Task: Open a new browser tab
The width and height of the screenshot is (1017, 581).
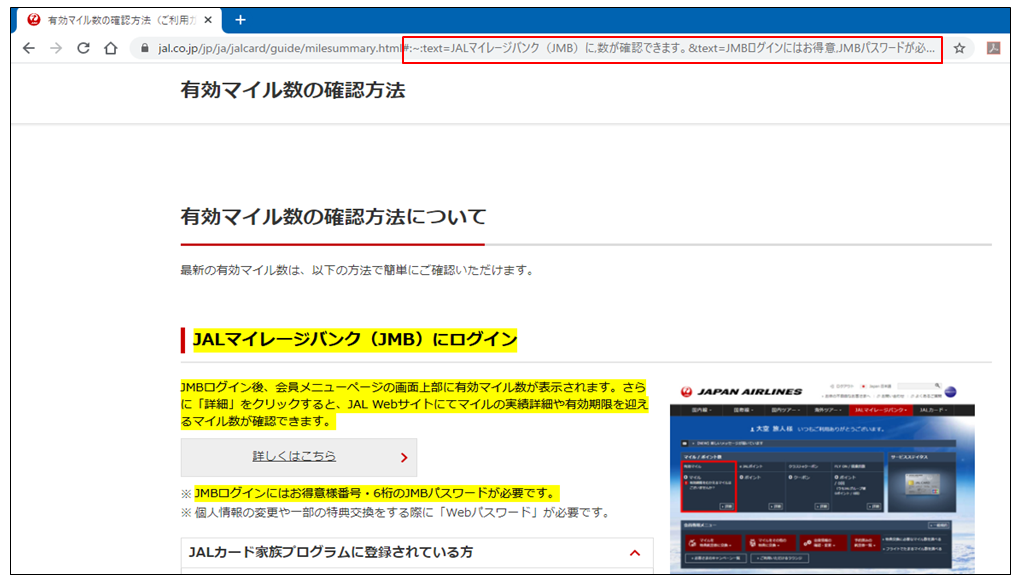Action: point(240,20)
